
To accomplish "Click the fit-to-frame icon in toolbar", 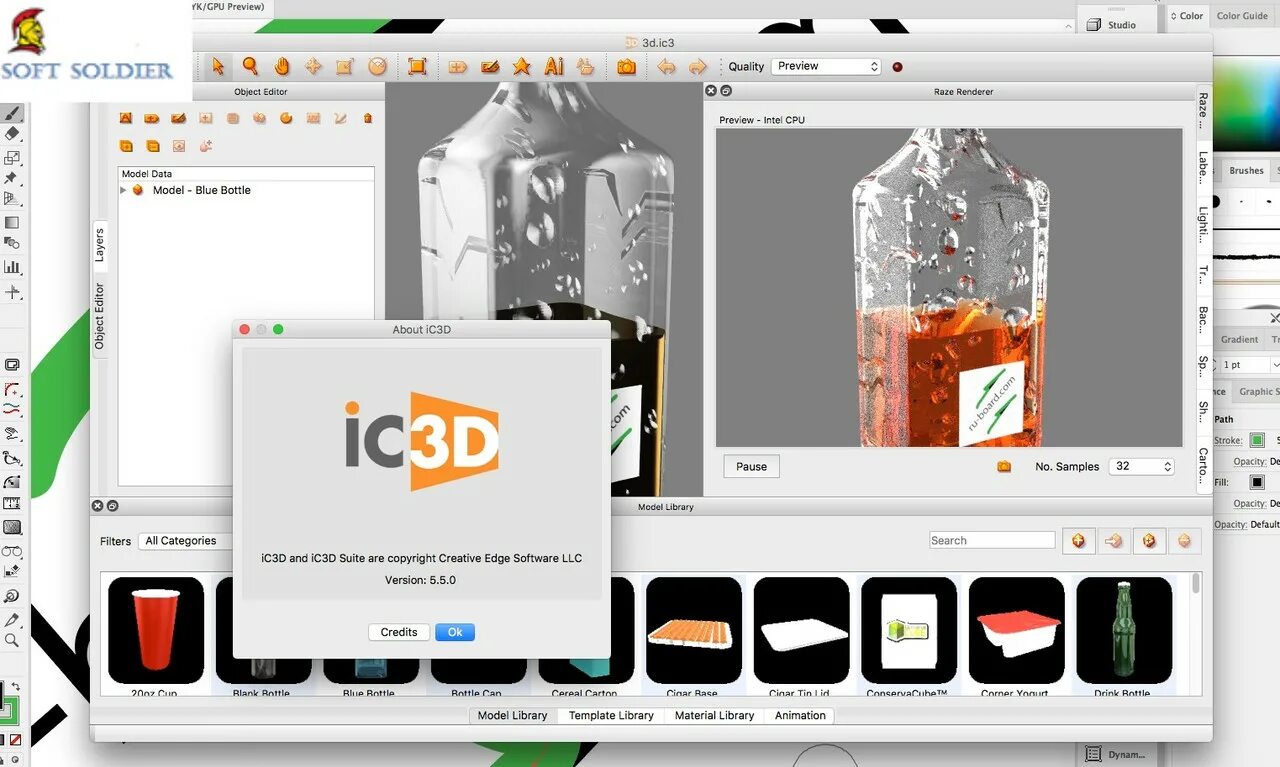I will [417, 66].
